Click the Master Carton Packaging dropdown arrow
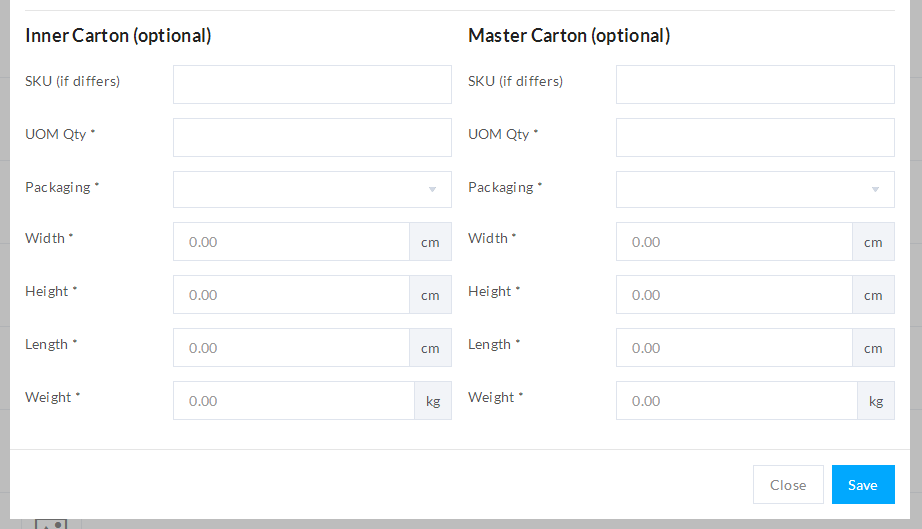Viewport: 922px width, 529px height. click(x=875, y=189)
